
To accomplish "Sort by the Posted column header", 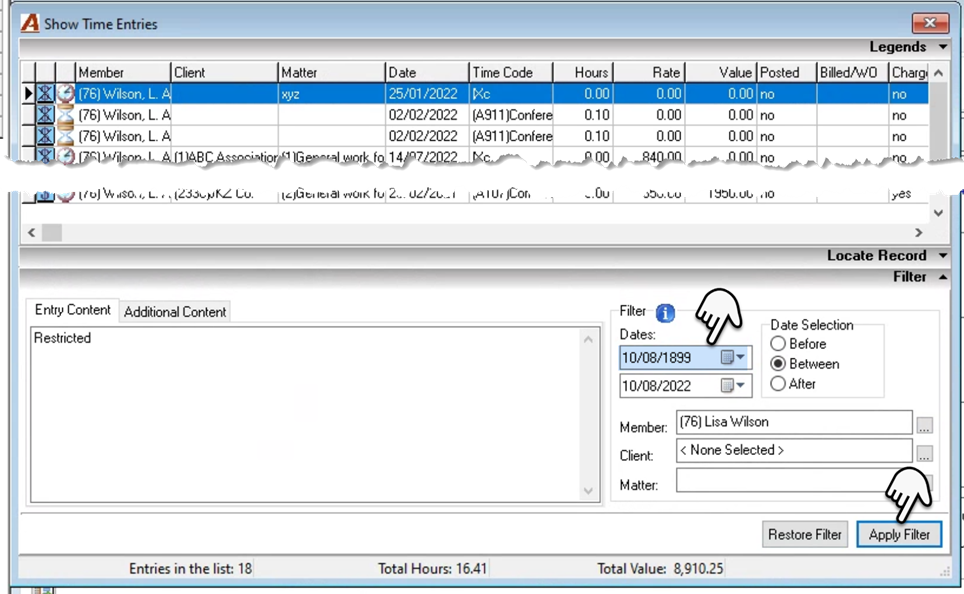I will [x=786, y=73].
